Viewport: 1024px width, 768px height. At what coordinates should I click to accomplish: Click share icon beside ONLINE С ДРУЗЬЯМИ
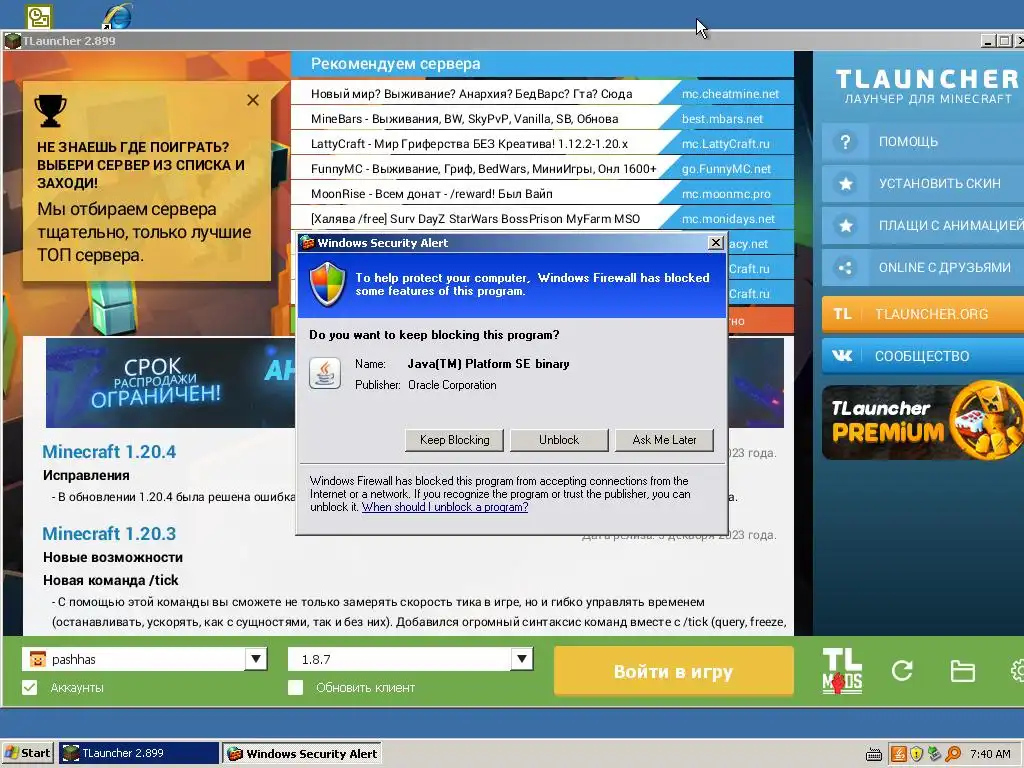click(x=845, y=268)
